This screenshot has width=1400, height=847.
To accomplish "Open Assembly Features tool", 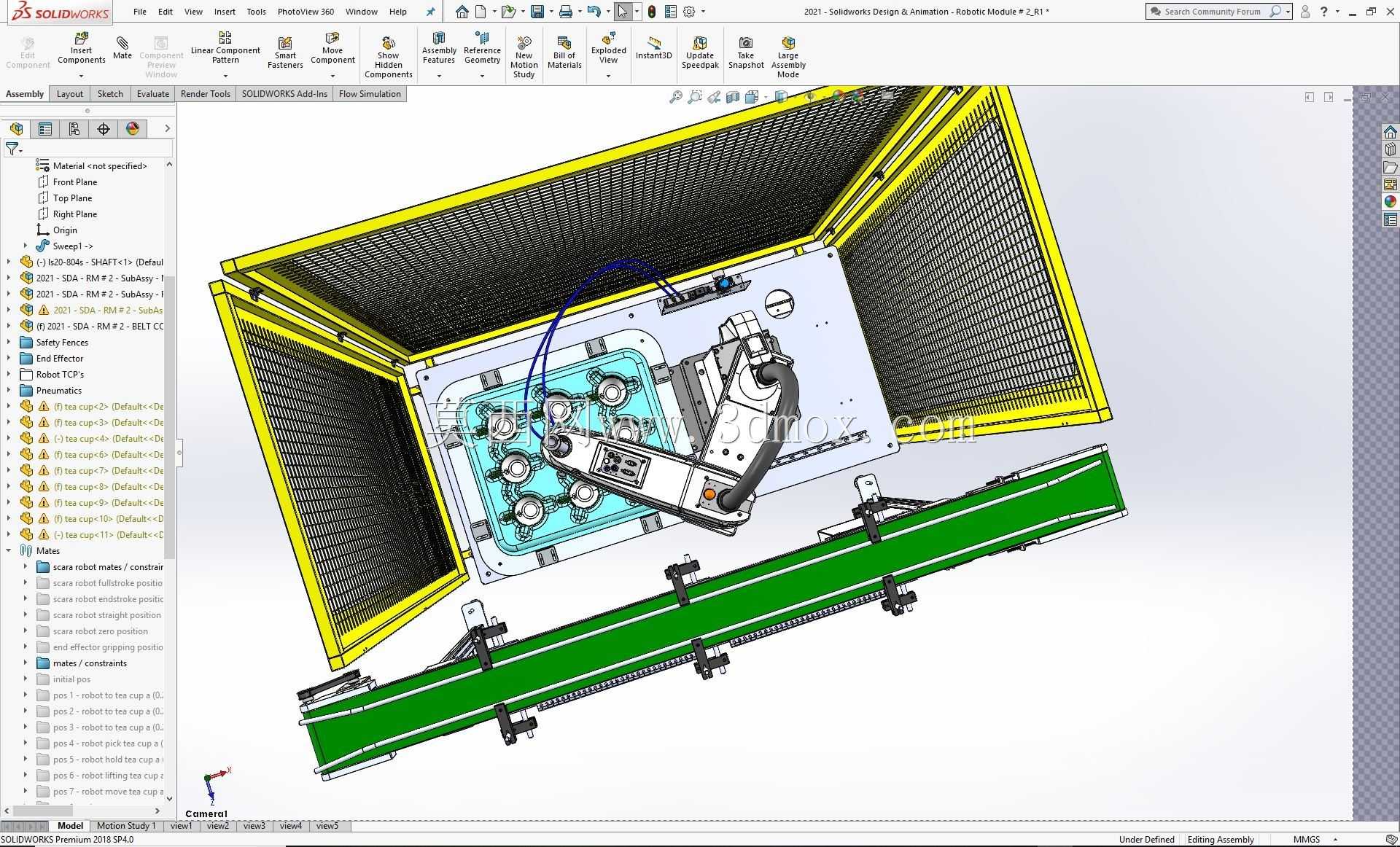I will 439,48.
